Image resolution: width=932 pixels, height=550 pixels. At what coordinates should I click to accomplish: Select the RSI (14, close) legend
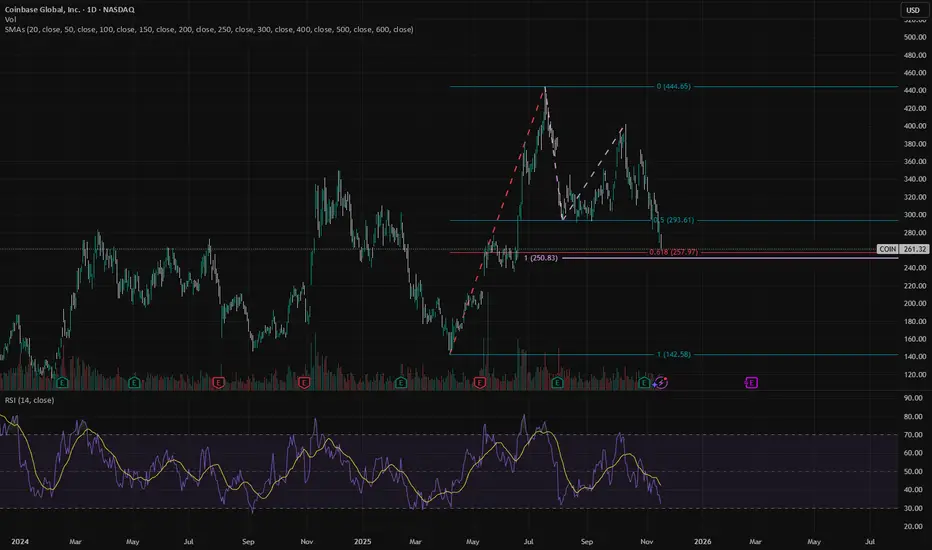pyautogui.click(x=29, y=400)
